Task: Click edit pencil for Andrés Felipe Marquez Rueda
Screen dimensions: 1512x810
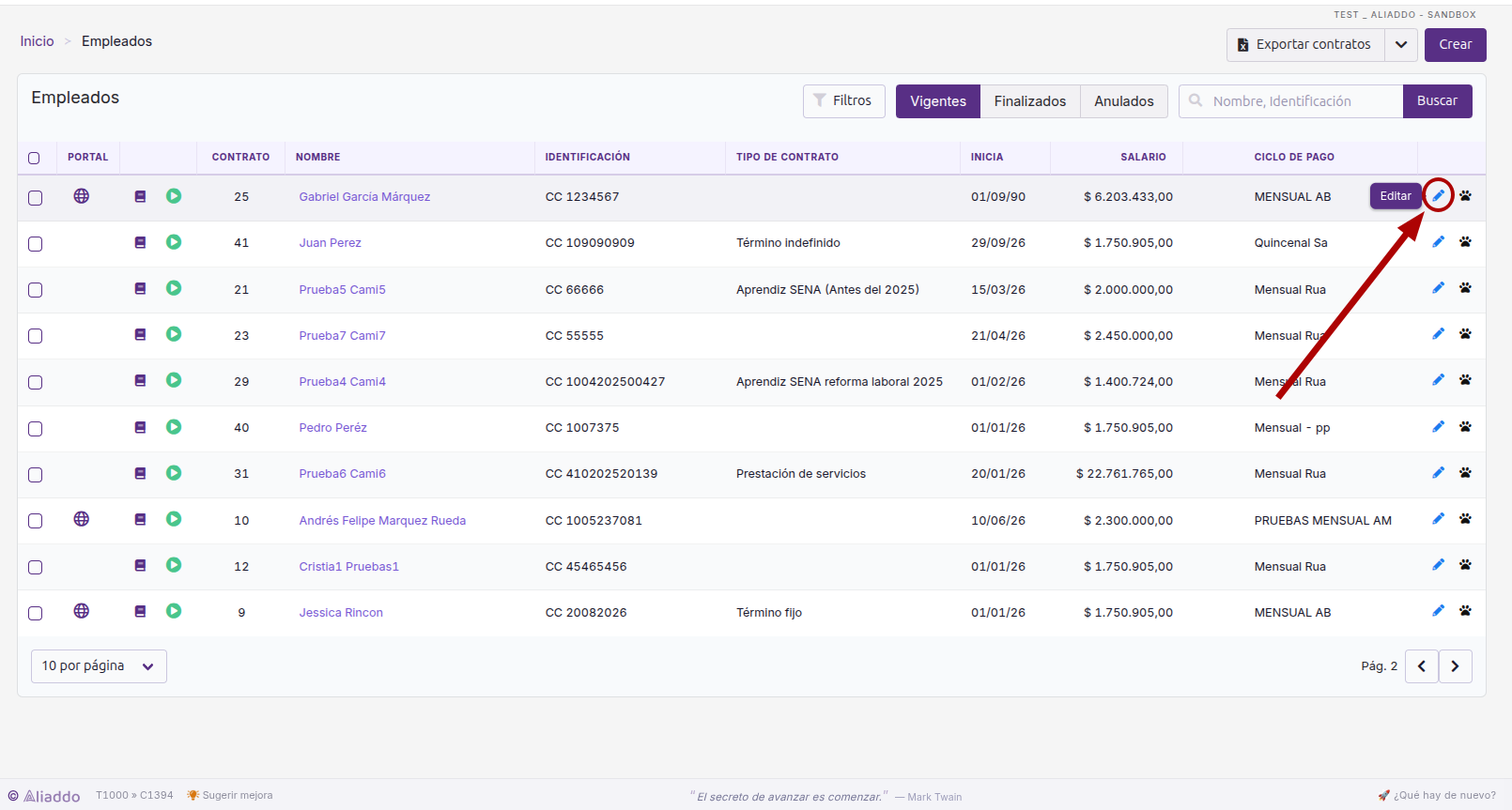Action: pos(1438,519)
